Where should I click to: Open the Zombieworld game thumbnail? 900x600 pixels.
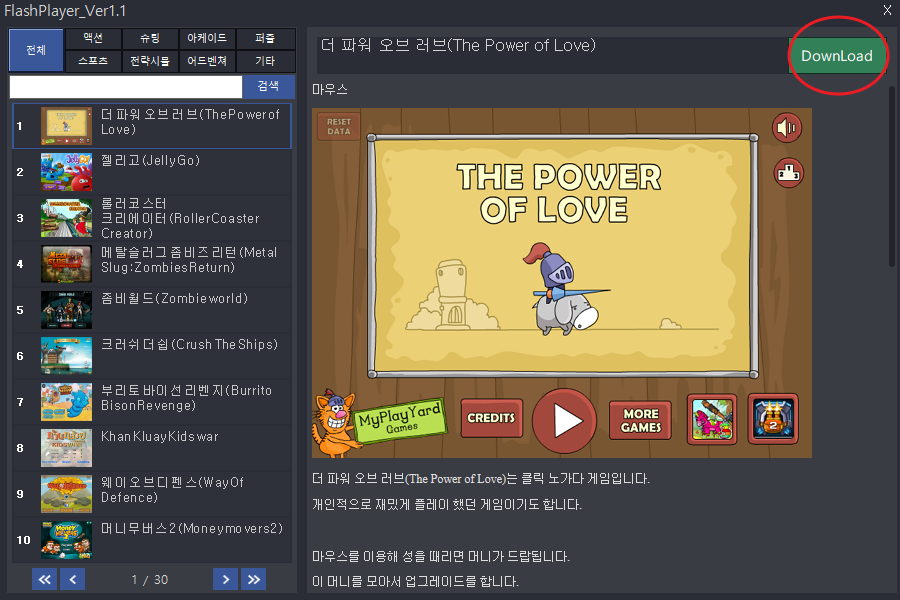point(66,309)
